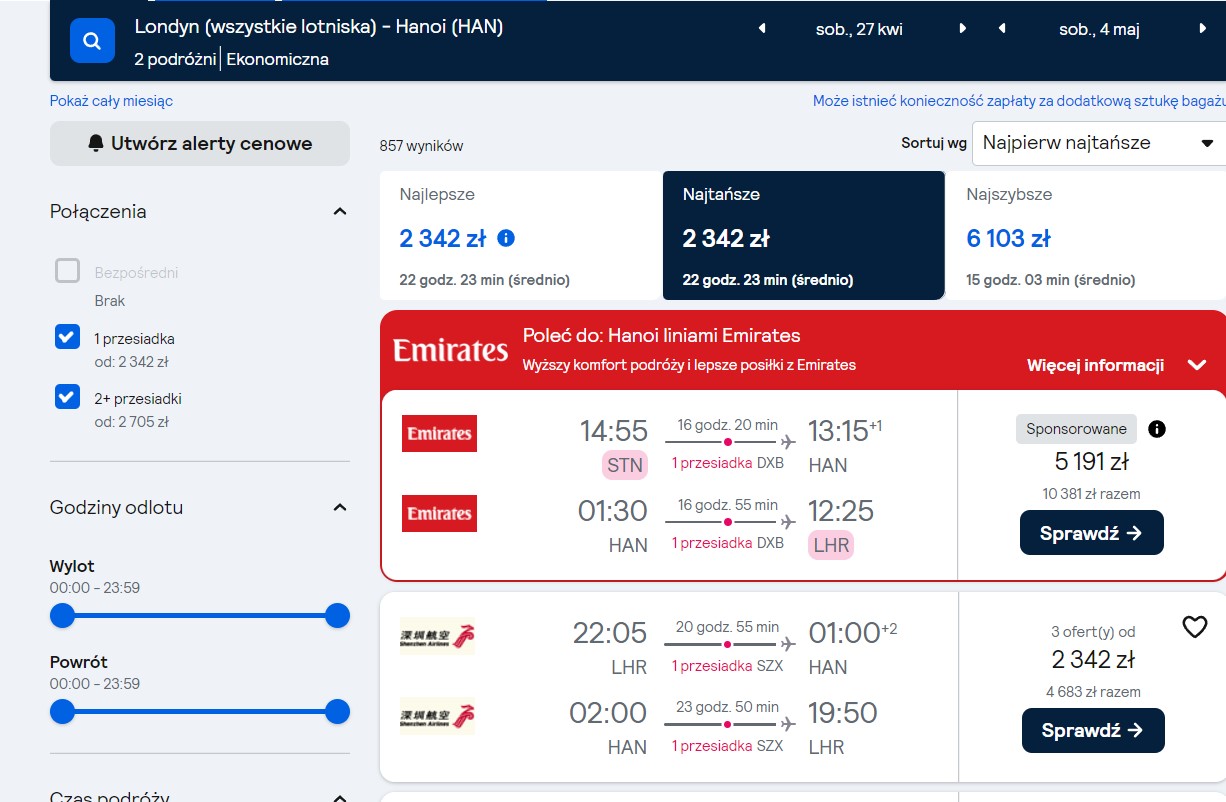Go to previous return date before sob., 4 maj
The width and height of the screenshot is (1226, 802).
click(x=1001, y=29)
